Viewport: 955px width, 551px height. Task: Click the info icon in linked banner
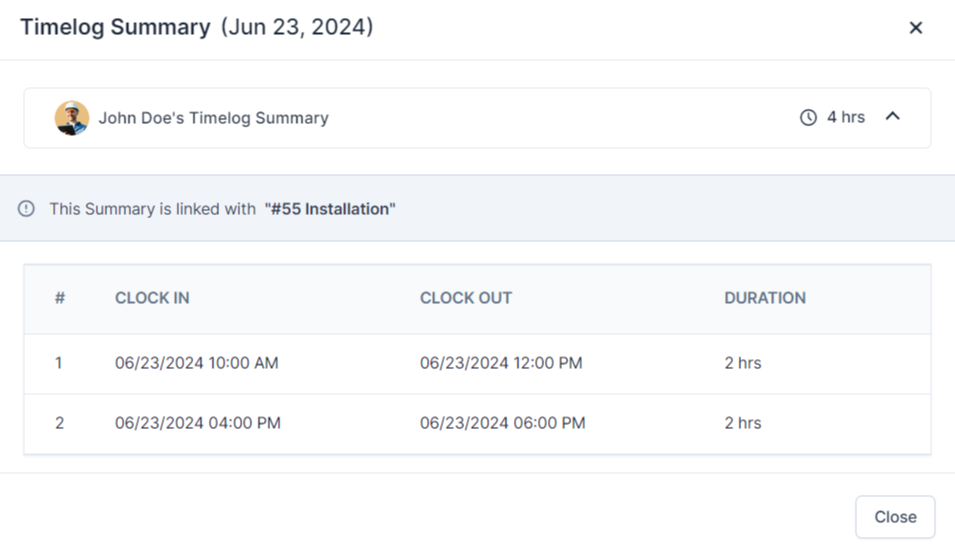(27, 209)
